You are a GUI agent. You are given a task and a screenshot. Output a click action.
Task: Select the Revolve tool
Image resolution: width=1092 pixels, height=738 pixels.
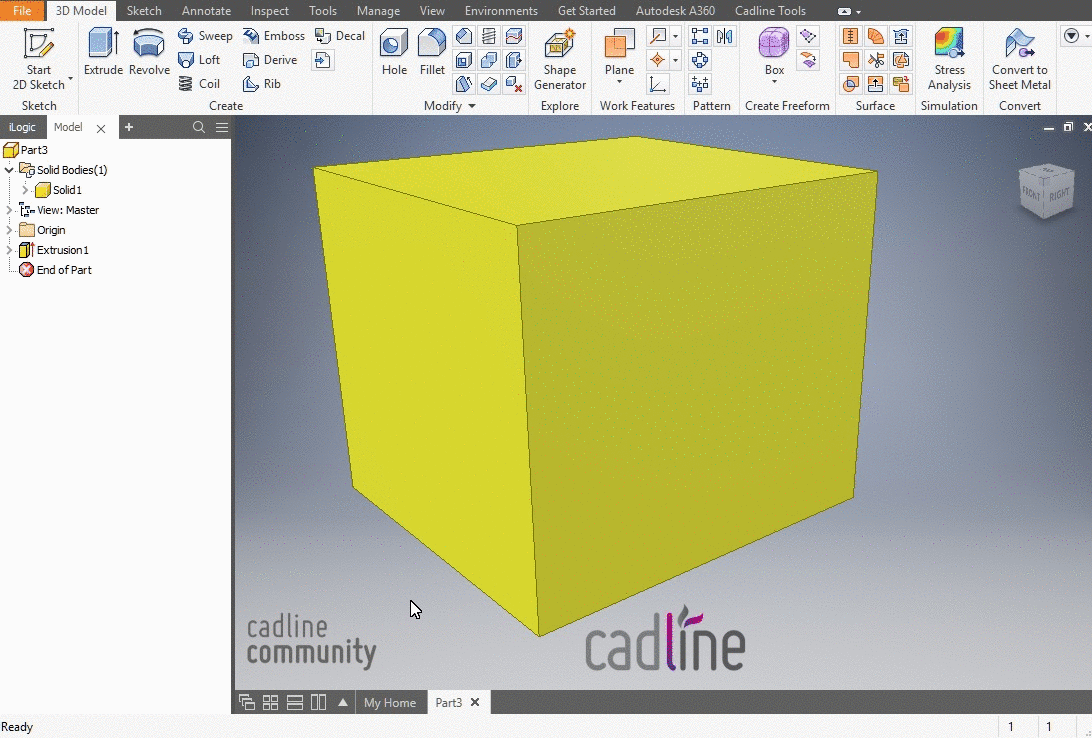(x=149, y=52)
